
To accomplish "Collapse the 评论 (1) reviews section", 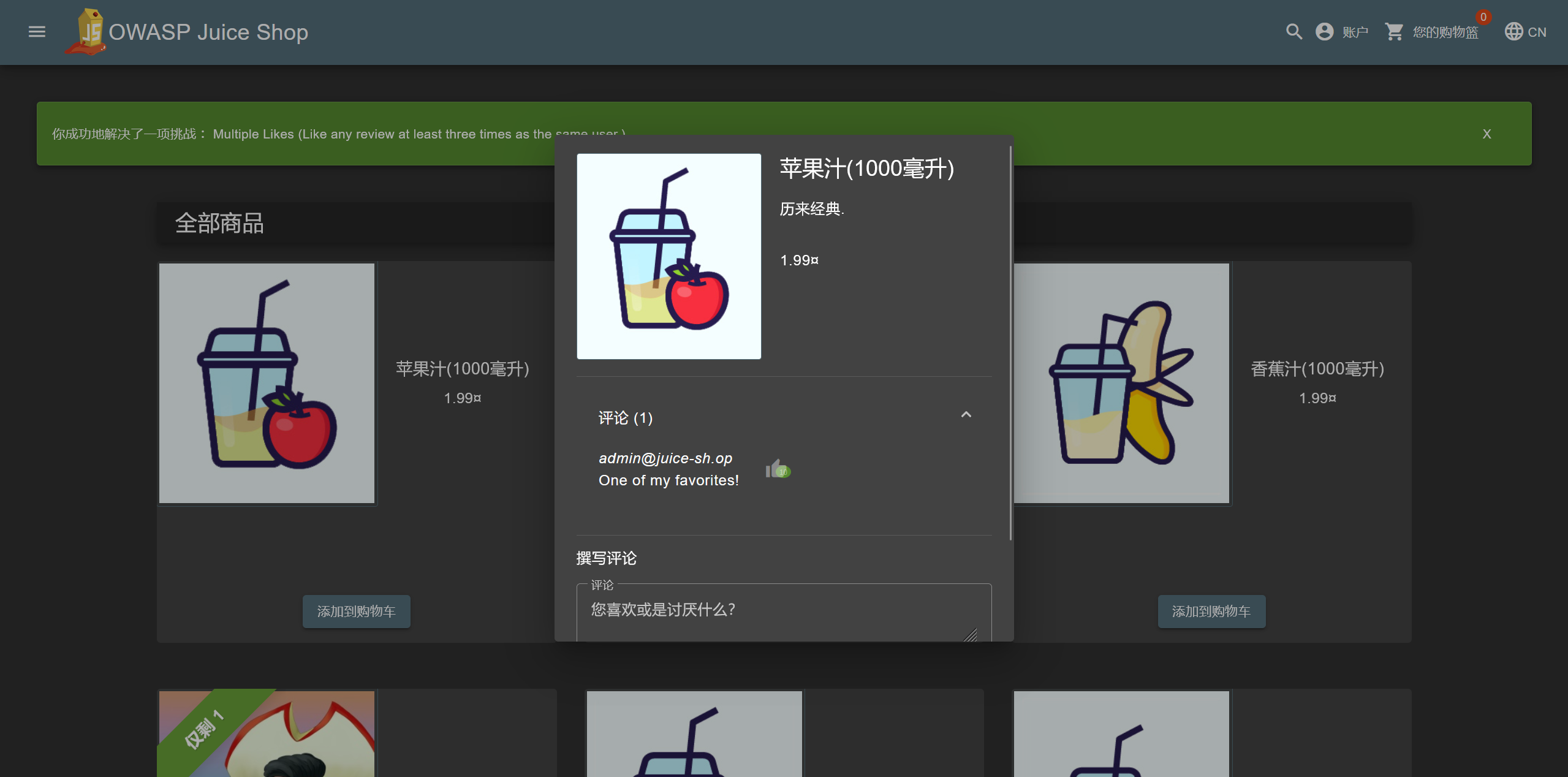I will click(x=966, y=415).
